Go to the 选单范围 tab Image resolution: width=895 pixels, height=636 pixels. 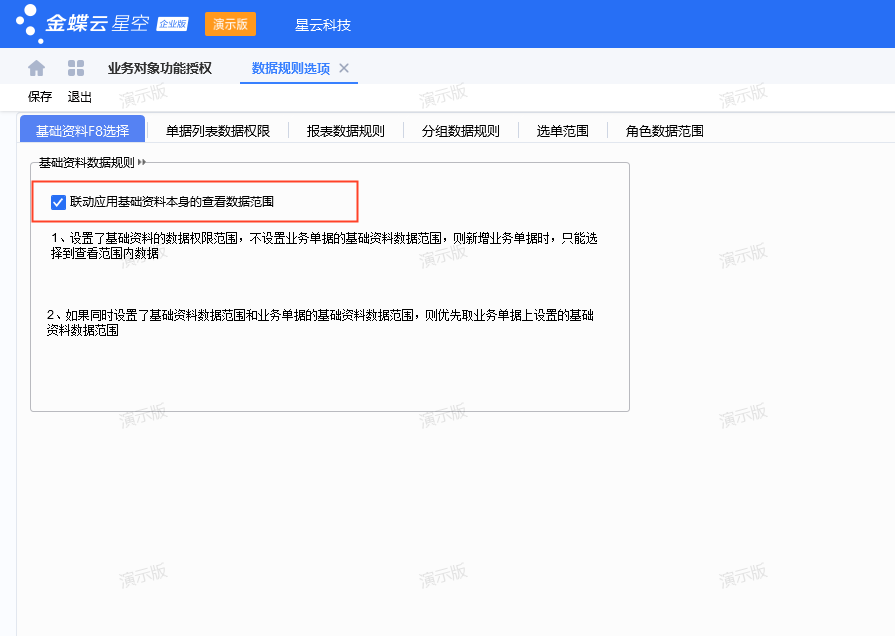tap(562, 130)
